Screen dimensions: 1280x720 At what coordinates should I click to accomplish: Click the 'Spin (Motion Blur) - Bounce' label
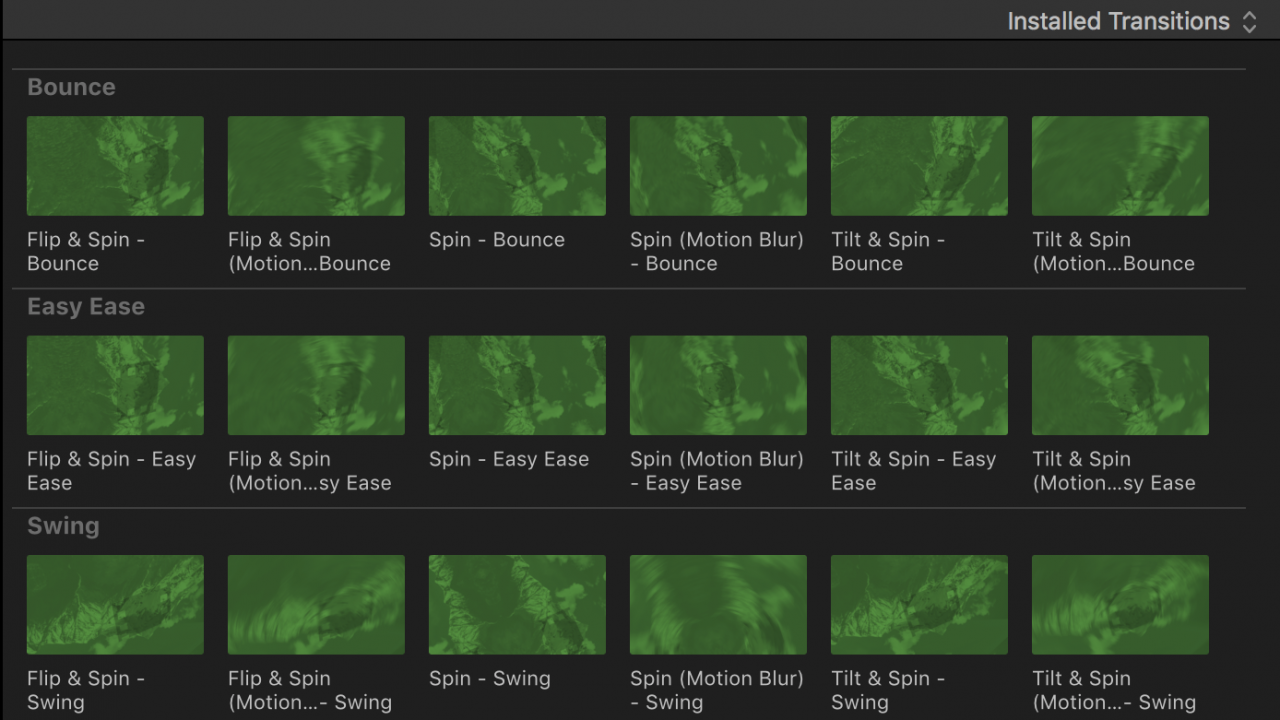(717, 252)
